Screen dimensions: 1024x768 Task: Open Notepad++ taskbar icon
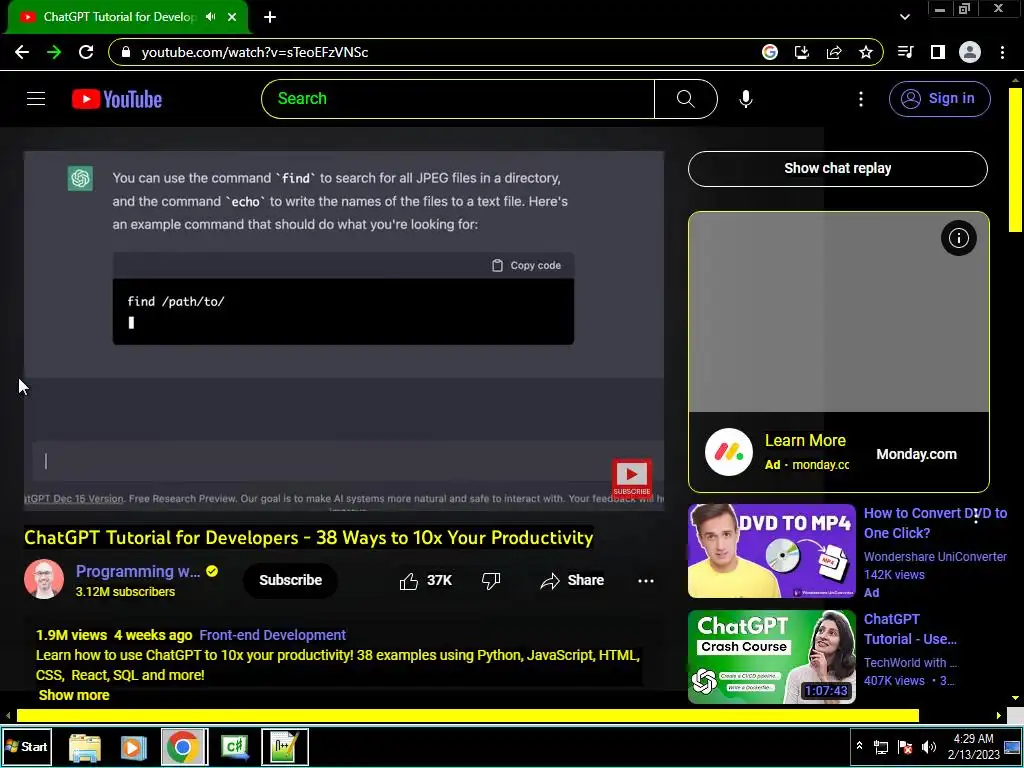285,747
